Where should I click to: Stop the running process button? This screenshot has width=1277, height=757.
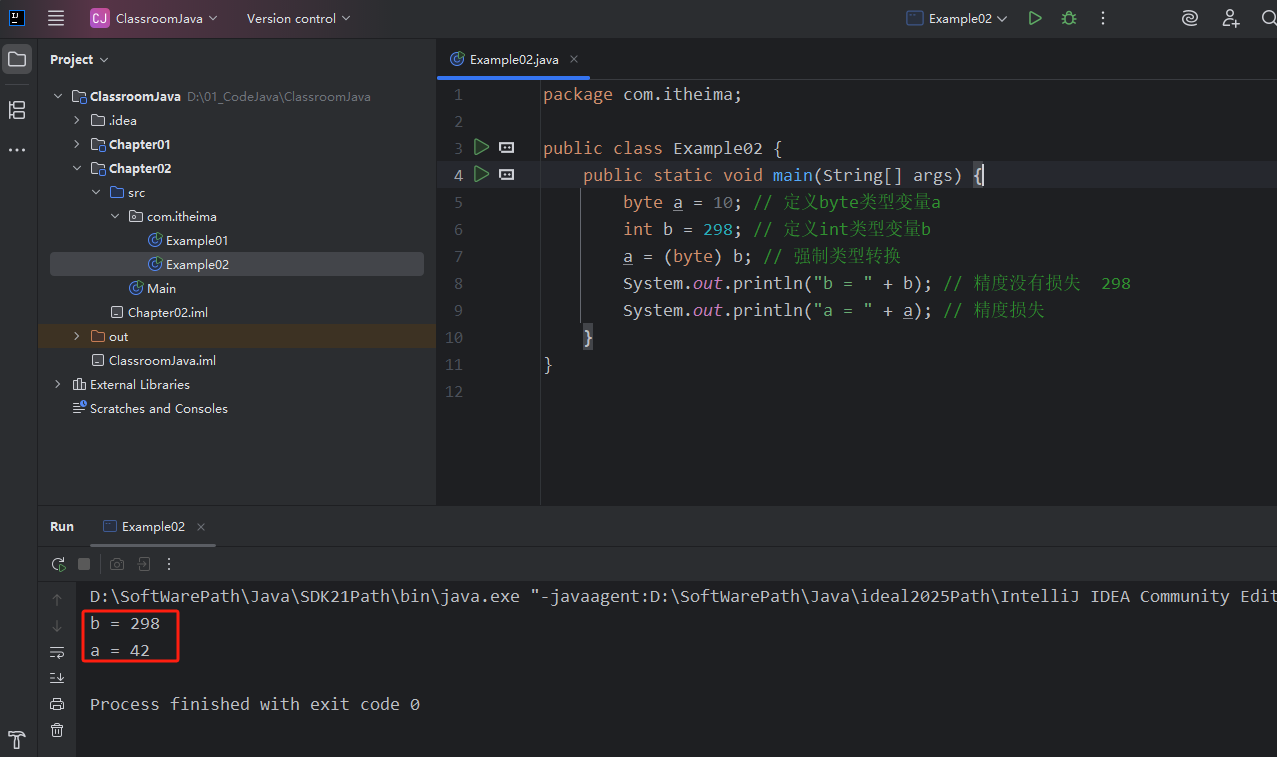pyautogui.click(x=84, y=564)
